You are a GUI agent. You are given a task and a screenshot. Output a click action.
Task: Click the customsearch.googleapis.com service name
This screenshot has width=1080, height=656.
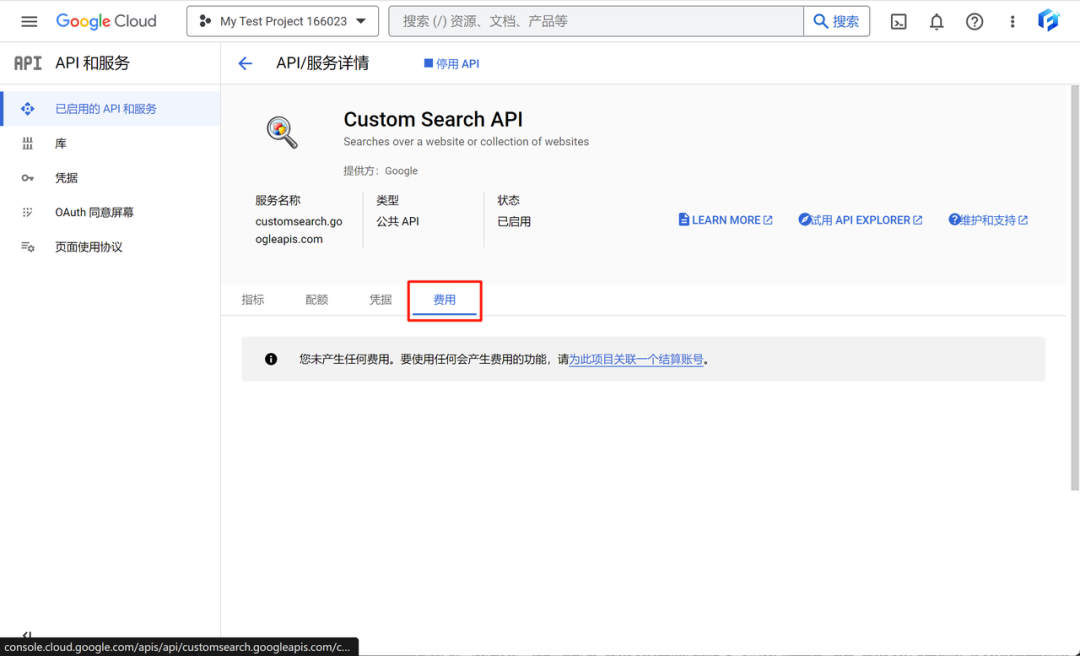(x=299, y=230)
